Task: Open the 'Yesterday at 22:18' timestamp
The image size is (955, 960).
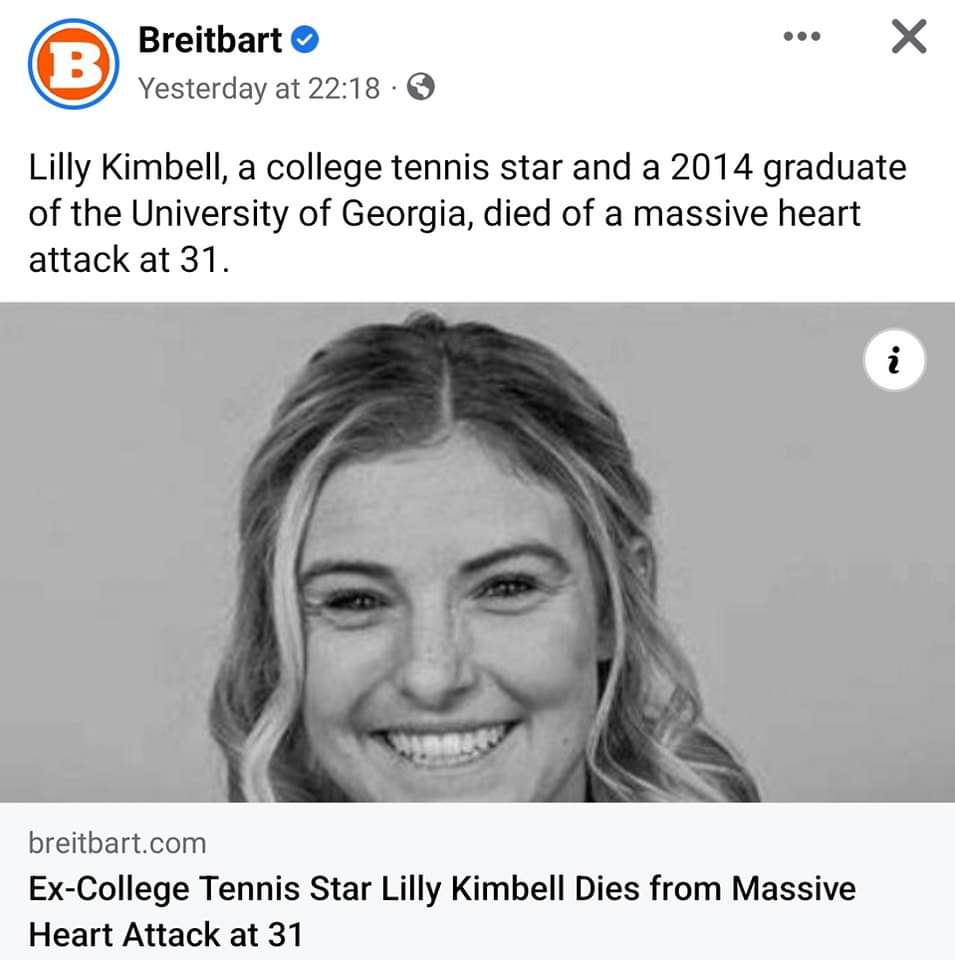Action: [x=259, y=89]
